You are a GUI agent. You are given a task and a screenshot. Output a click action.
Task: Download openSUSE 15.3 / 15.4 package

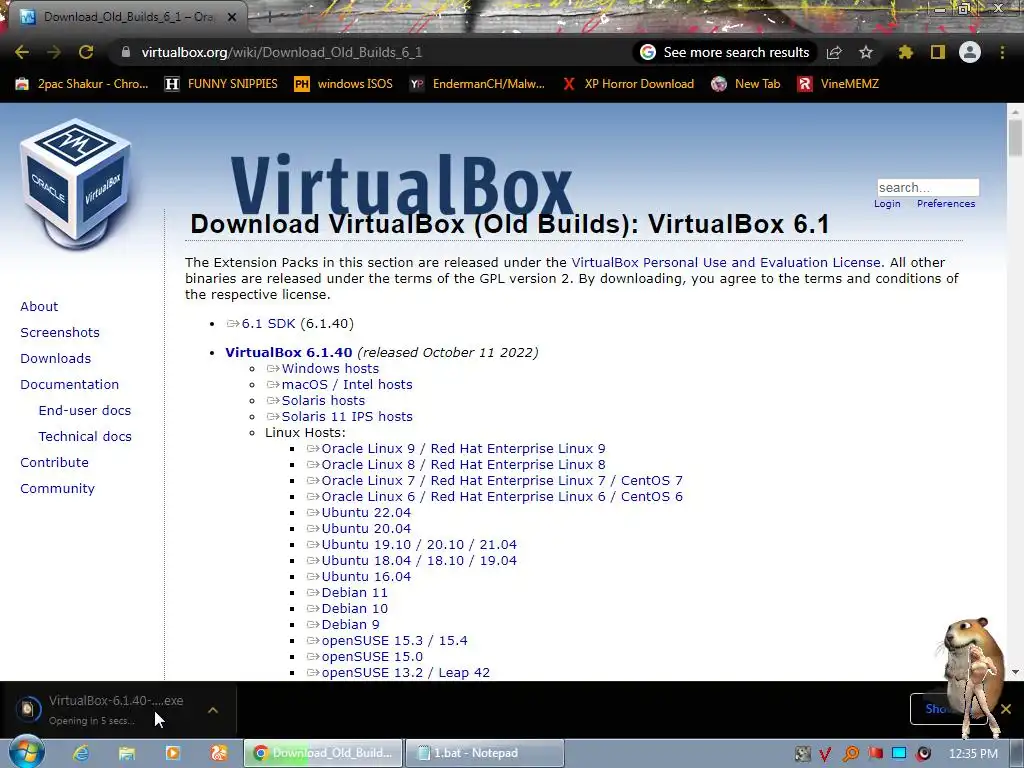click(387, 641)
